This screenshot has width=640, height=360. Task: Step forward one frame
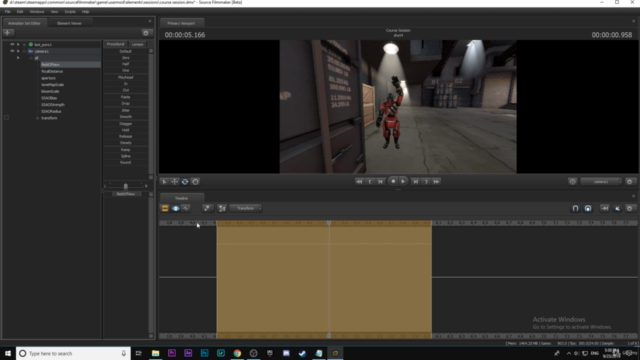416,182
